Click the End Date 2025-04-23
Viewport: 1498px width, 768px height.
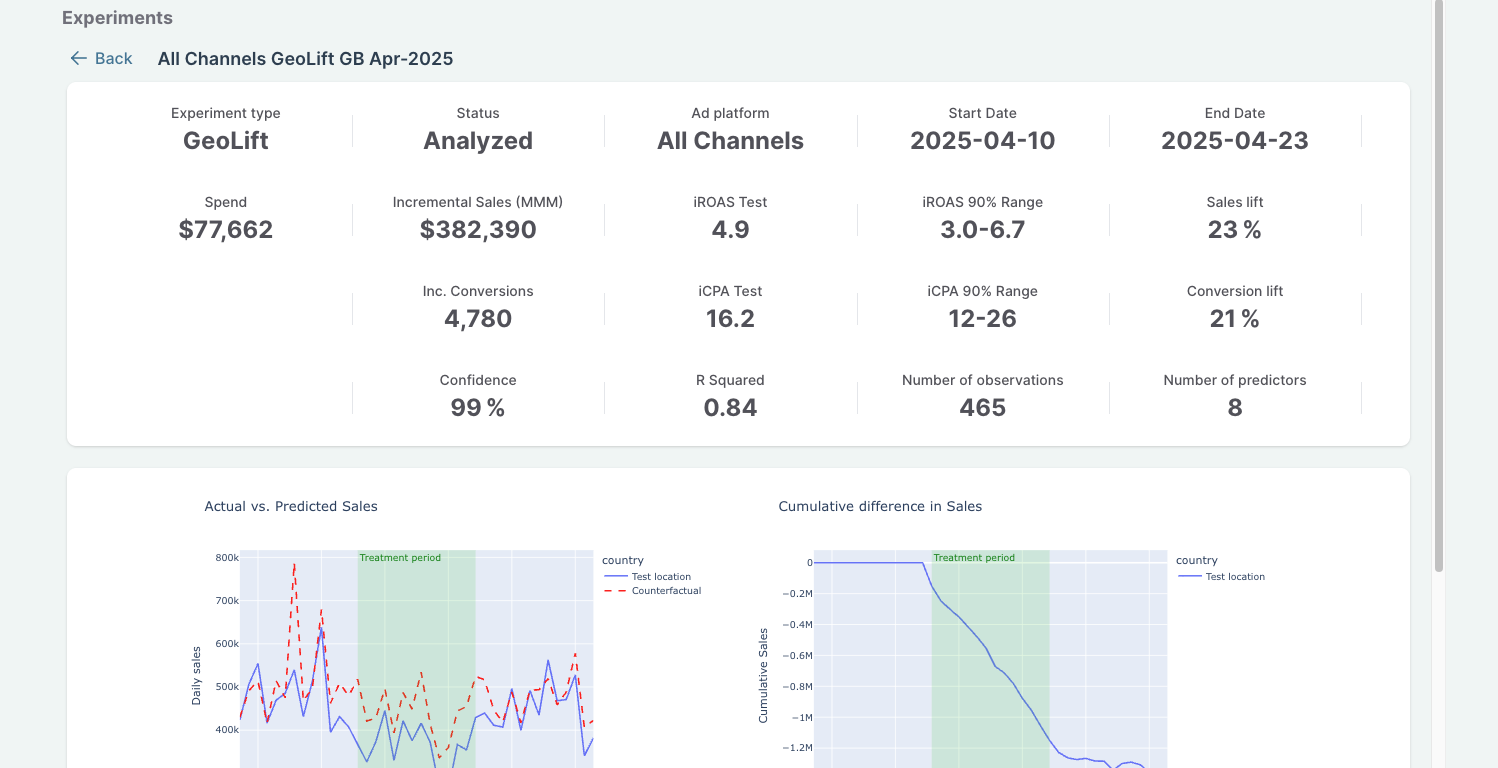click(x=1234, y=141)
